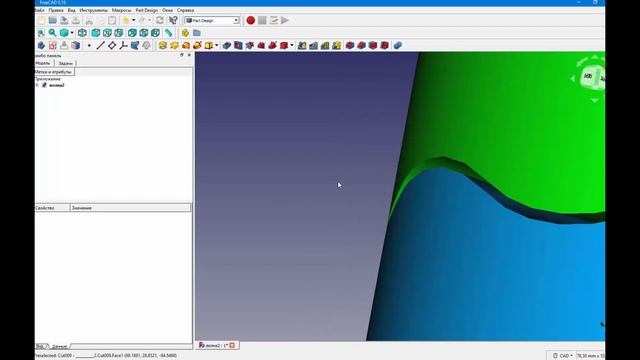Screen dimensions: 640x360
Task: Open the Undo history dropdown arrow
Action: click(x=133, y=20)
